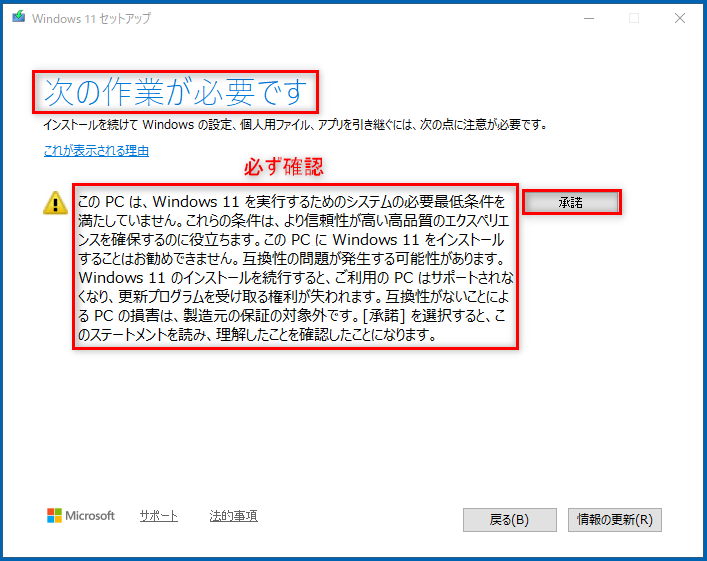707x561 pixels.
Task: Click the Microsoft logo
Action: coord(81,515)
